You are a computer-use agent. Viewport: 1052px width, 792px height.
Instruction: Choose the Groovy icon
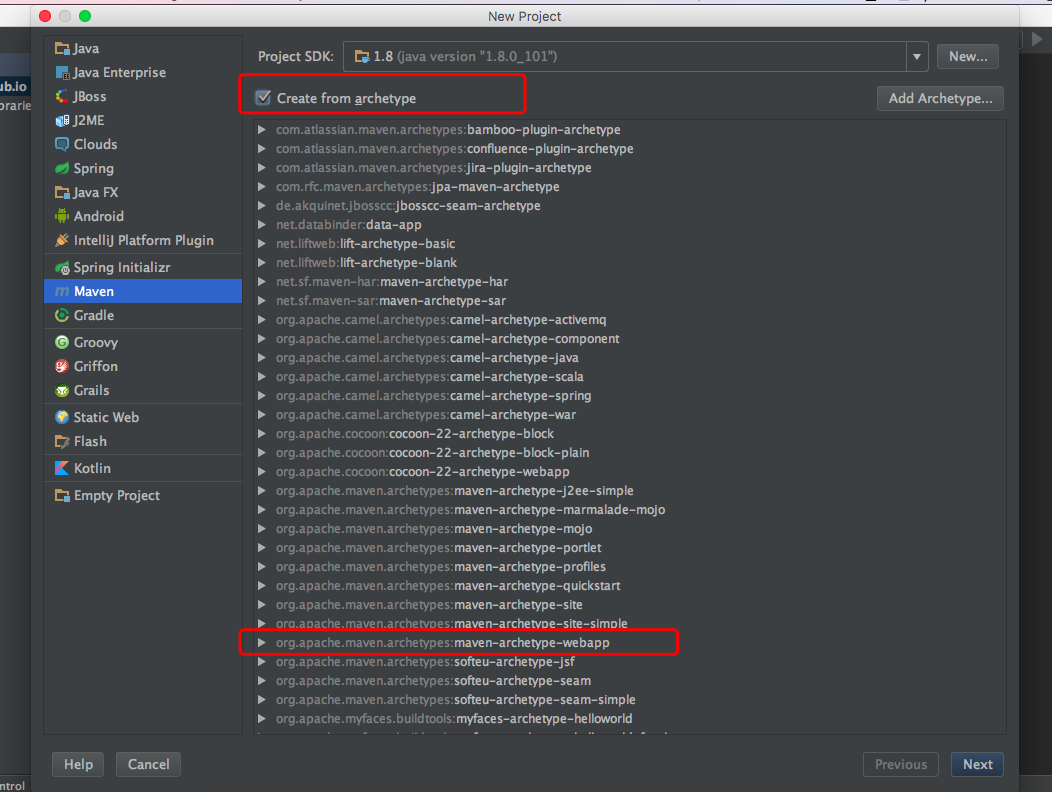pos(62,342)
